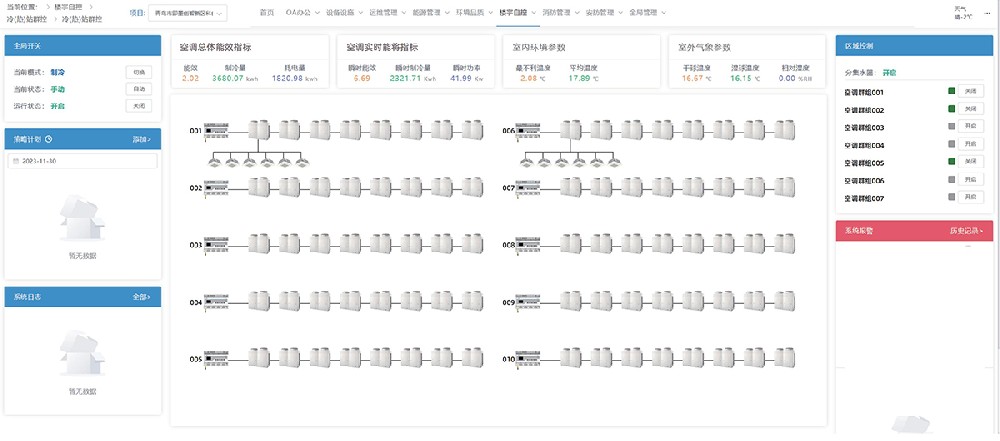1000x441 pixels.
Task: Toggle the green status box for 空调群组C05
Action: [x=951, y=162]
